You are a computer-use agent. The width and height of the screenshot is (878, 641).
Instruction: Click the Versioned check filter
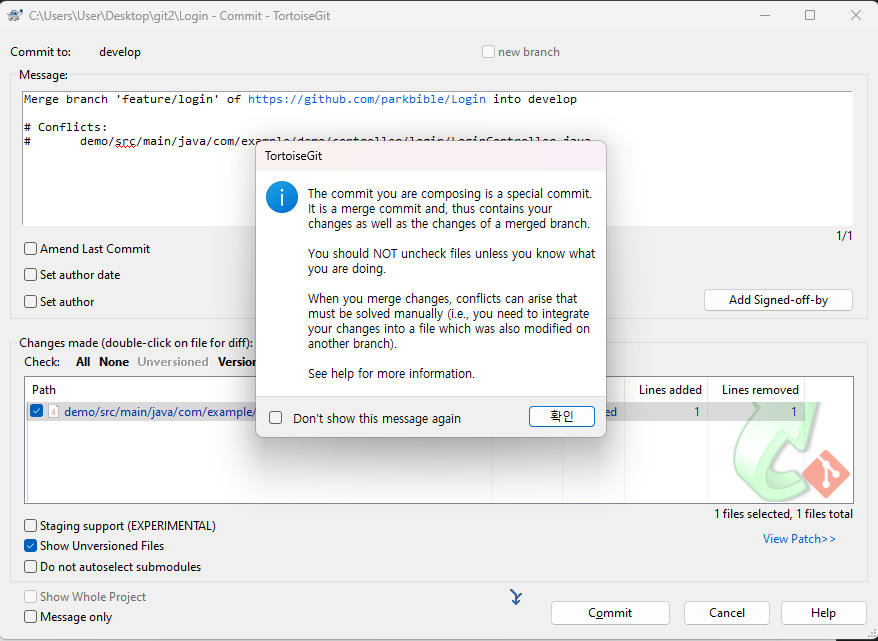pyautogui.click(x=237, y=362)
